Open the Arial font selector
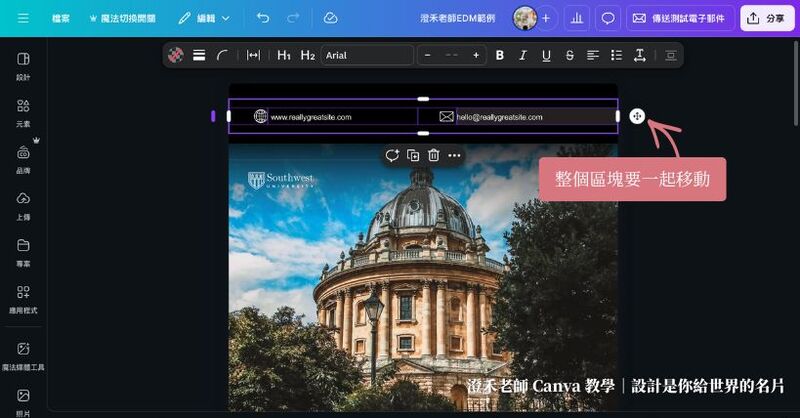800x418 pixels. (366, 55)
